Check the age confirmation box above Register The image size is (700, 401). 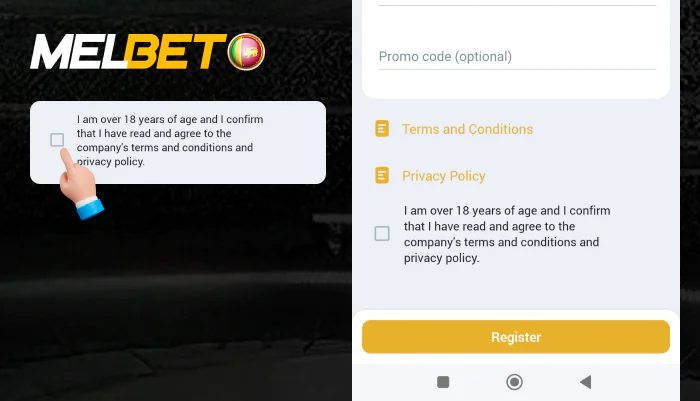pos(382,234)
